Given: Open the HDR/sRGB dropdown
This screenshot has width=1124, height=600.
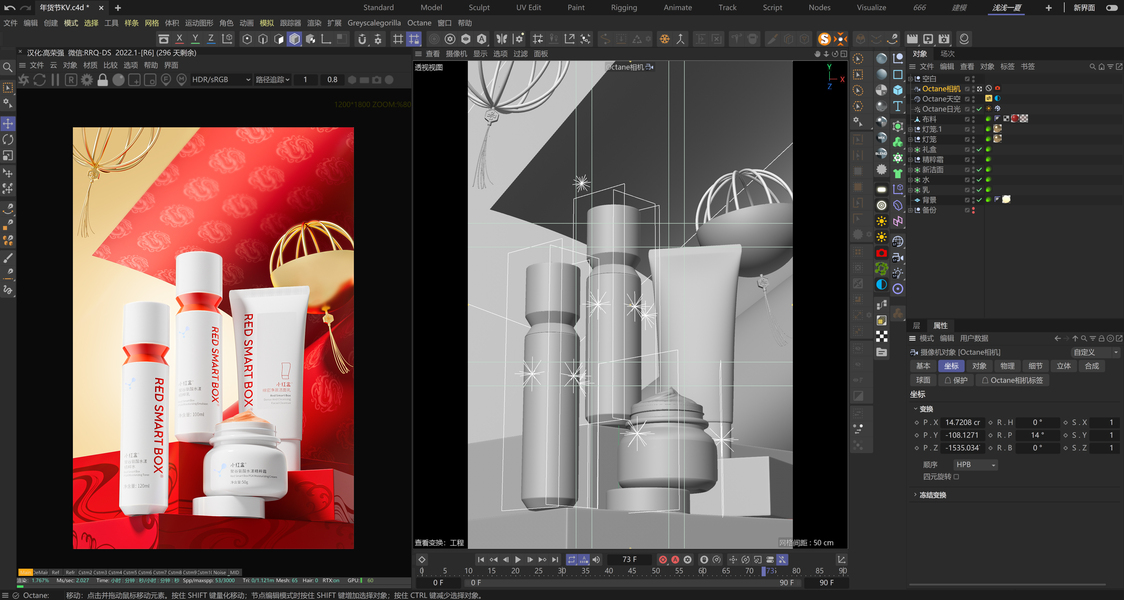Looking at the screenshot, I should pyautogui.click(x=221, y=80).
